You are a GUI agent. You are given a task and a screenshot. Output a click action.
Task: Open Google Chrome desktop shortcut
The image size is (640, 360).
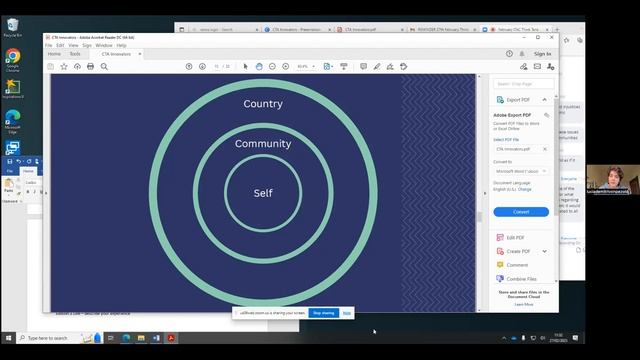(13, 60)
